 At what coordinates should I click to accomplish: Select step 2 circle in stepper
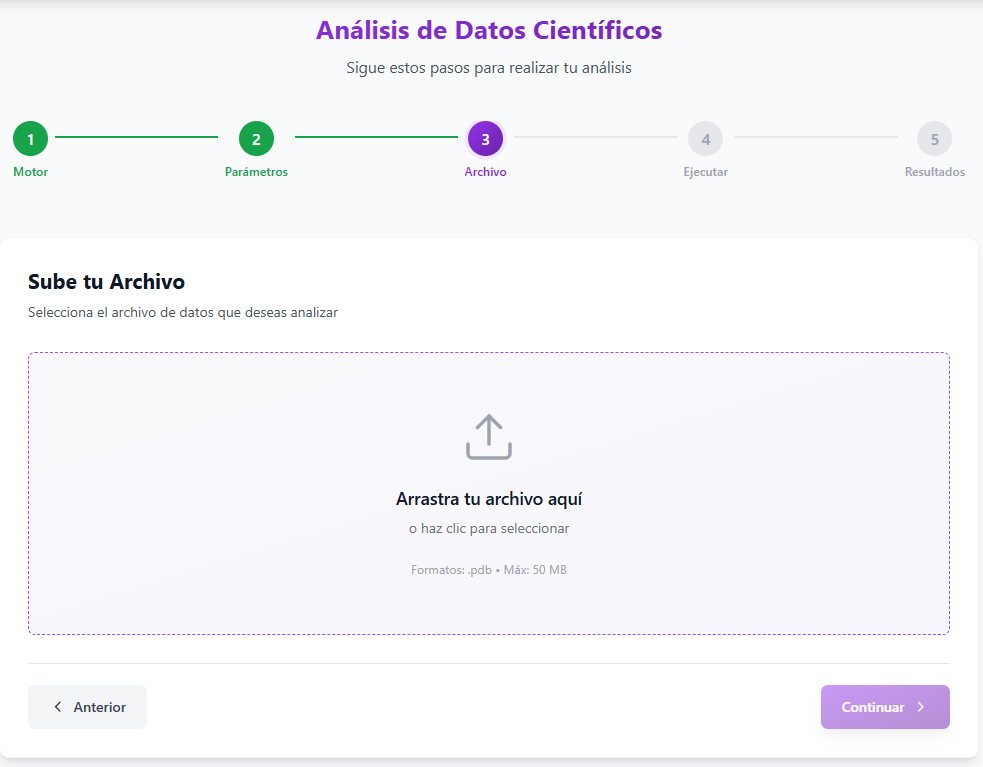point(256,139)
